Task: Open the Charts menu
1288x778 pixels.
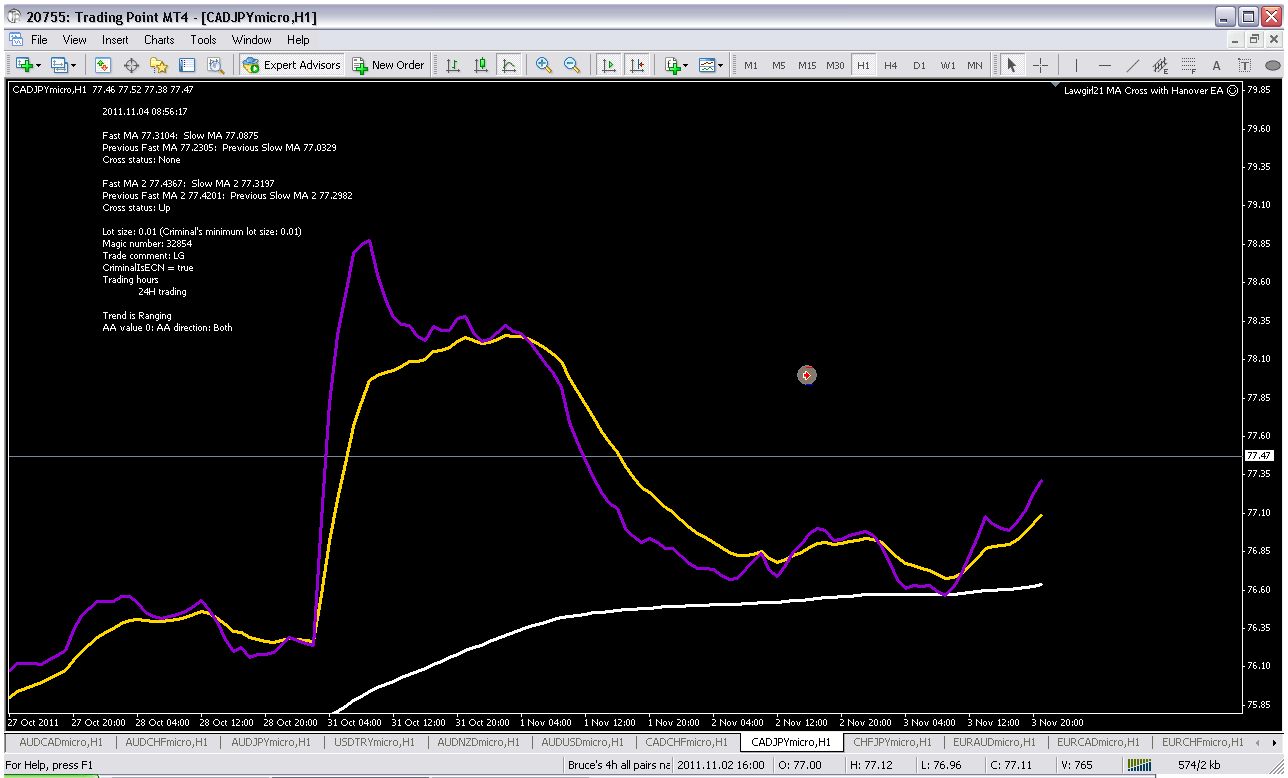Action: 159,40
